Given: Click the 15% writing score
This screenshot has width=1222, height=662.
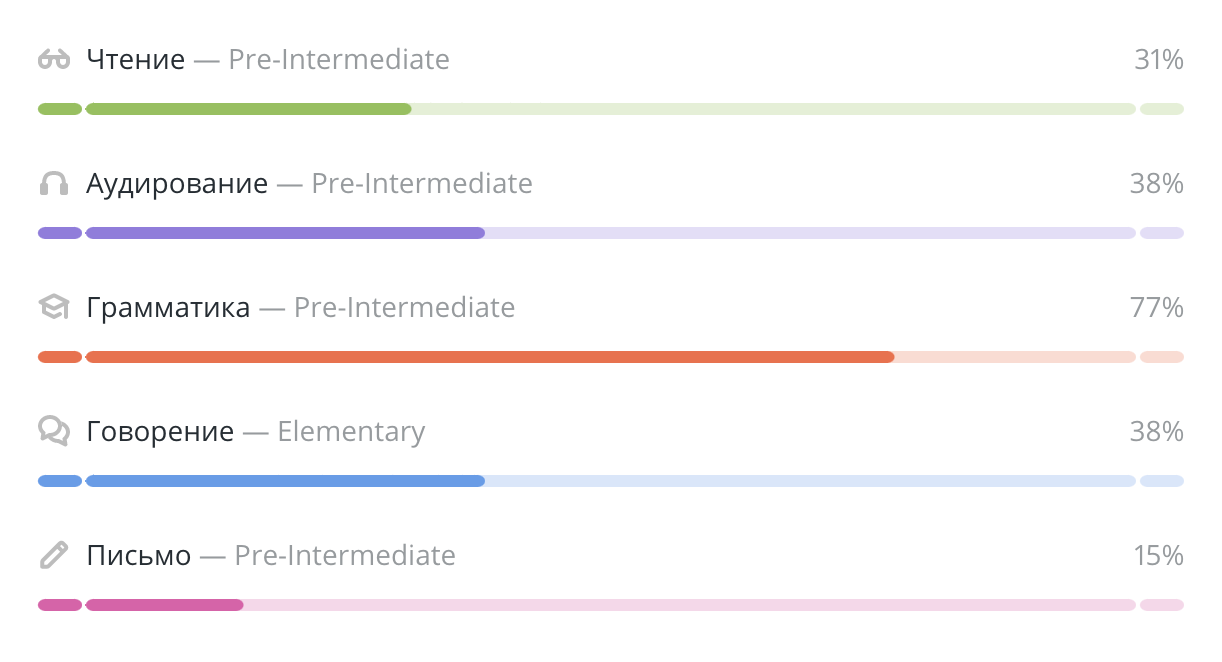Looking at the screenshot, I should click(1158, 556).
